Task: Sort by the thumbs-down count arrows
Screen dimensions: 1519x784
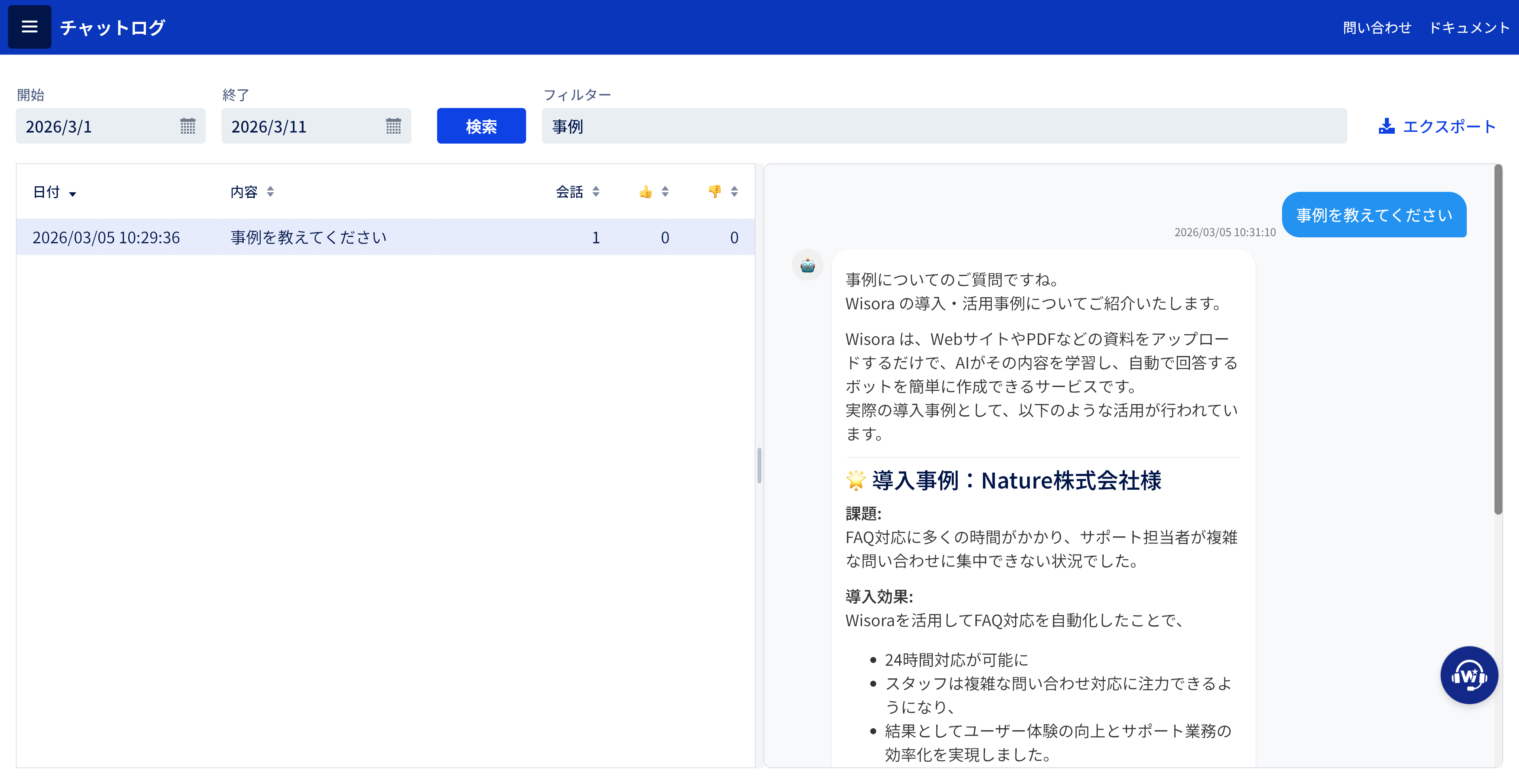Action: click(x=734, y=191)
